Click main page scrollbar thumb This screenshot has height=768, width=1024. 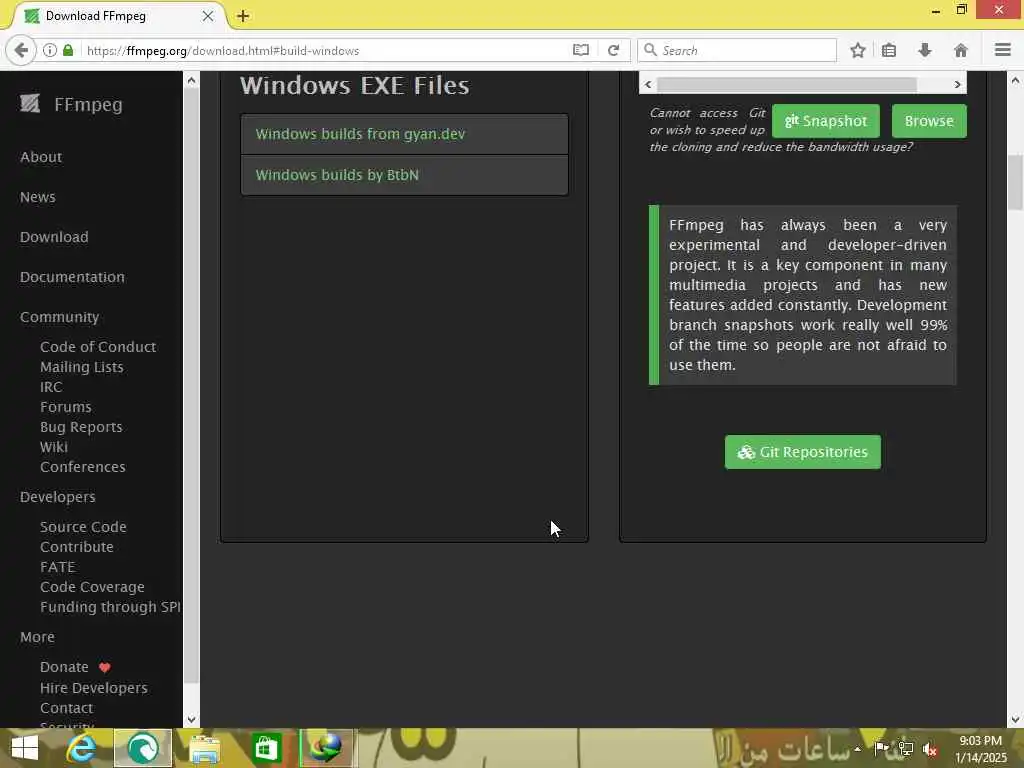pyautogui.click(x=1015, y=182)
